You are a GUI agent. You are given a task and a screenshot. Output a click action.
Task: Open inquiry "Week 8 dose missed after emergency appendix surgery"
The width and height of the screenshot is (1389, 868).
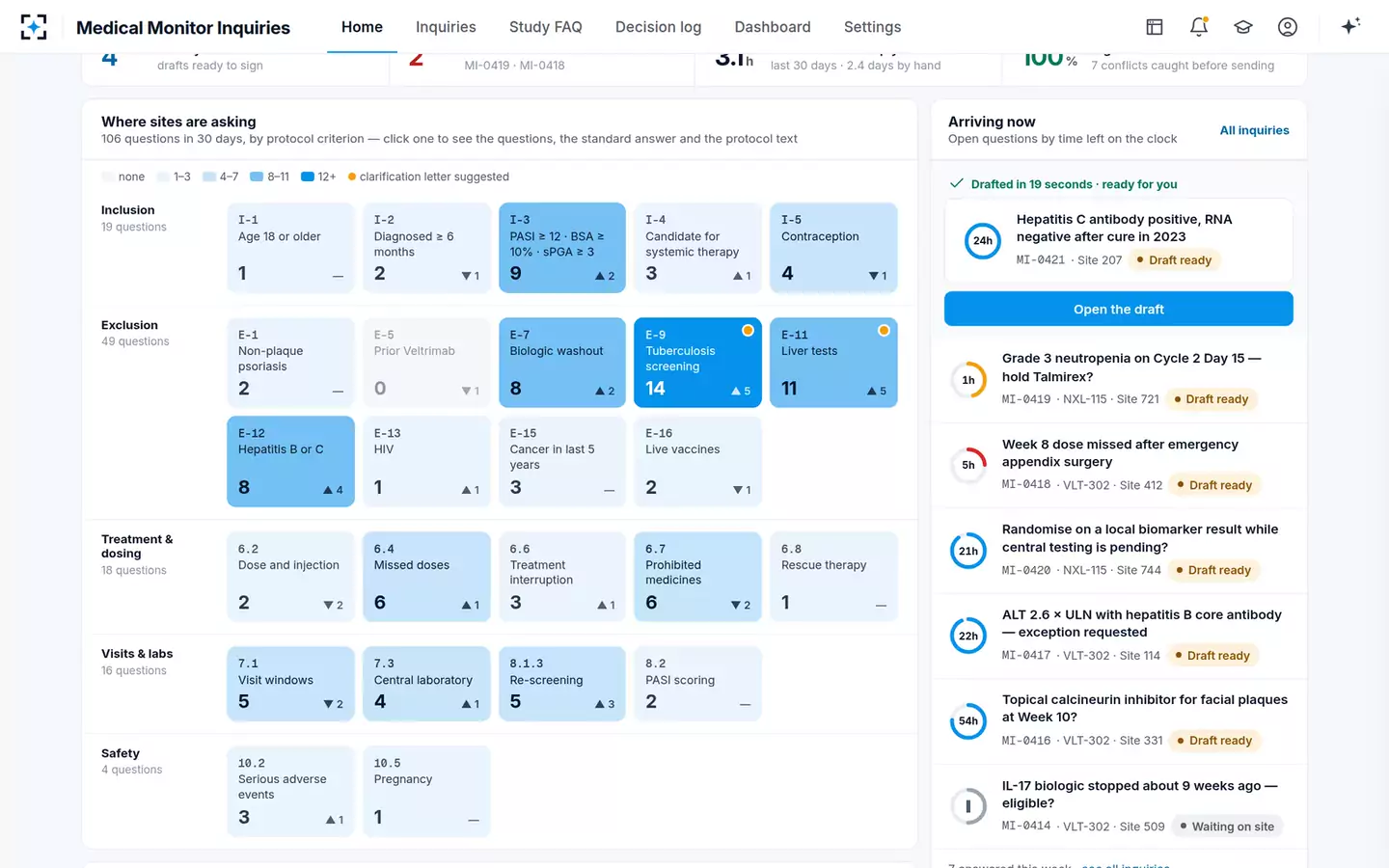(x=1119, y=465)
